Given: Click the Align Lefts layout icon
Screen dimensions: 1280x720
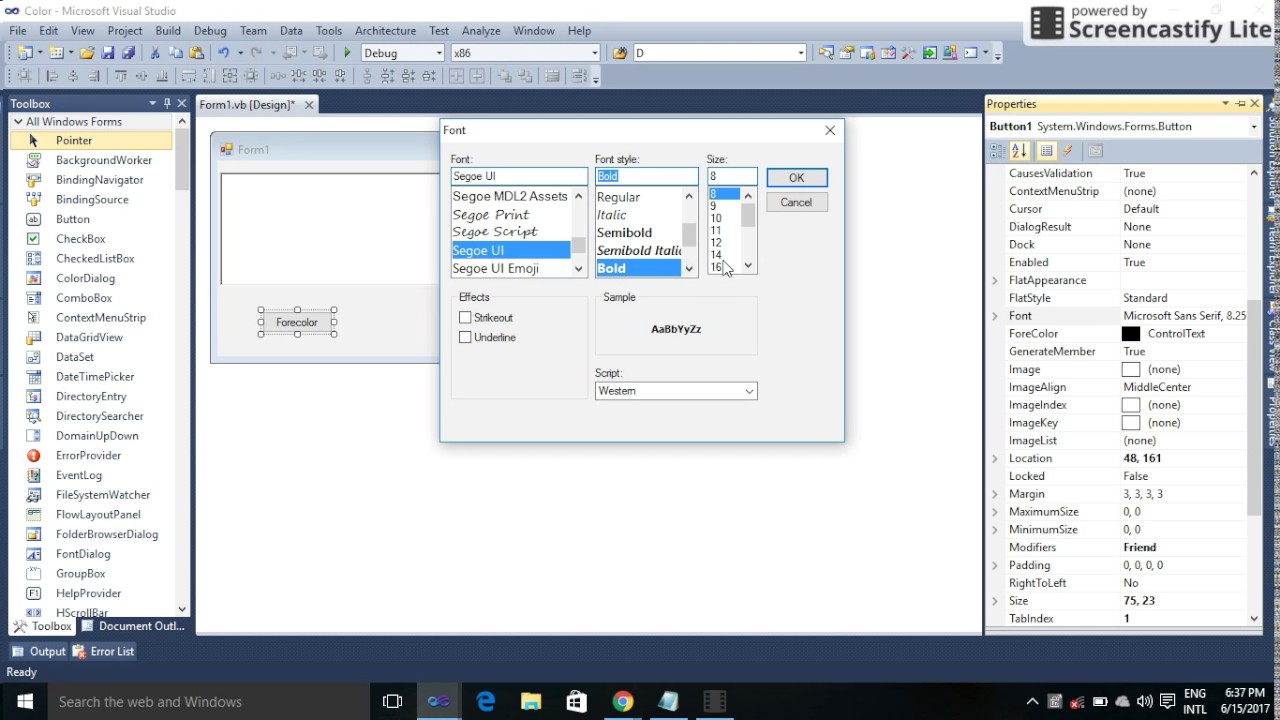Looking at the screenshot, I should (52, 76).
